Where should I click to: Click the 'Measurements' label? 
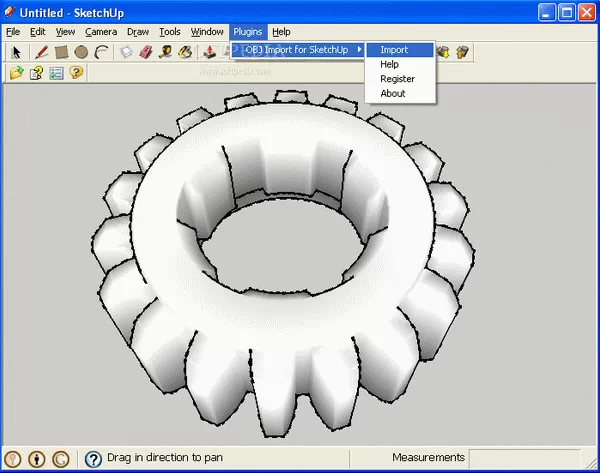(428, 457)
